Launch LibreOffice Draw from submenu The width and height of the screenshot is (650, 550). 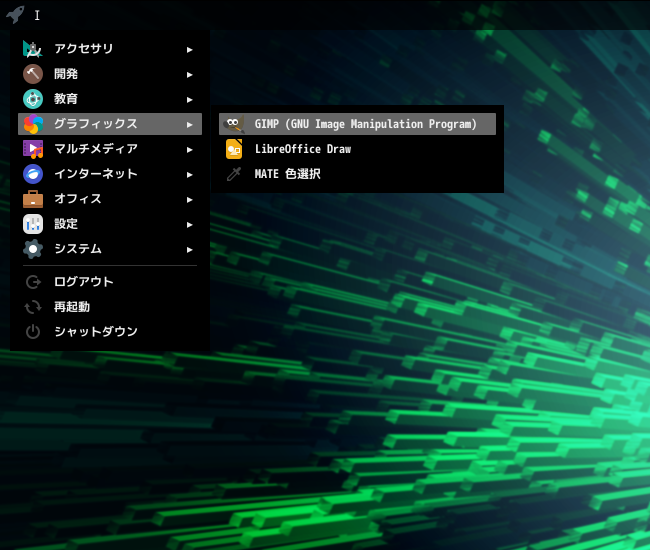pyautogui.click(x=357, y=149)
